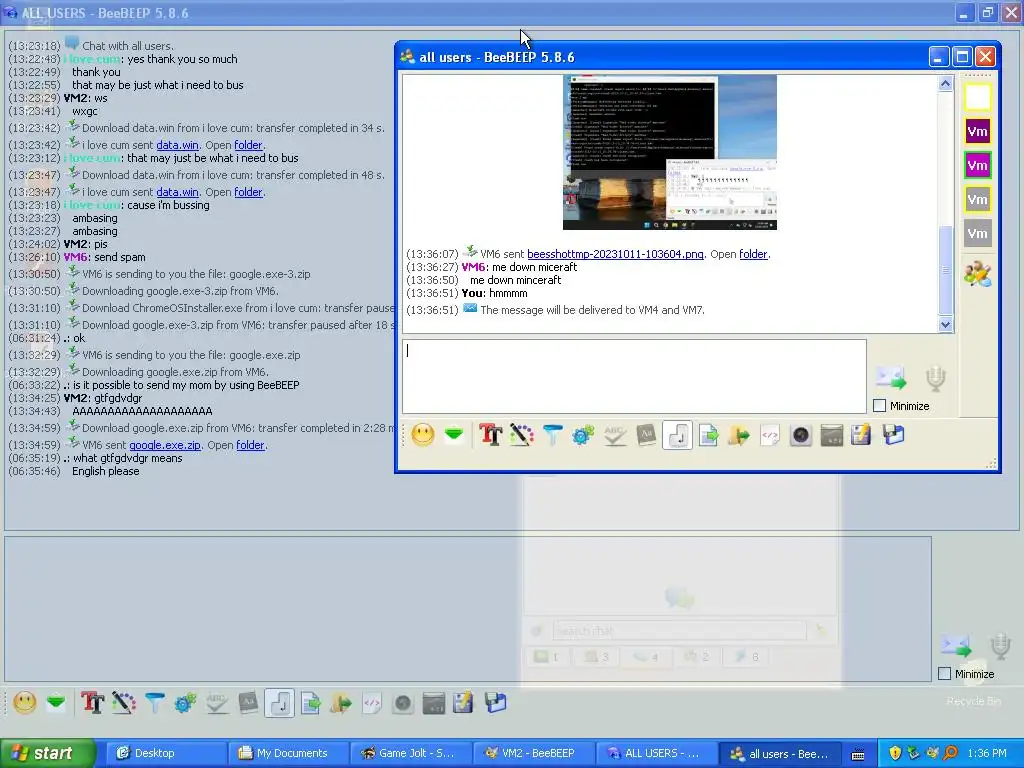The width and height of the screenshot is (1024, 768).
Task: Open emoticons picker in front all users window
Action: pyautogui.click(x=423, y=435)
